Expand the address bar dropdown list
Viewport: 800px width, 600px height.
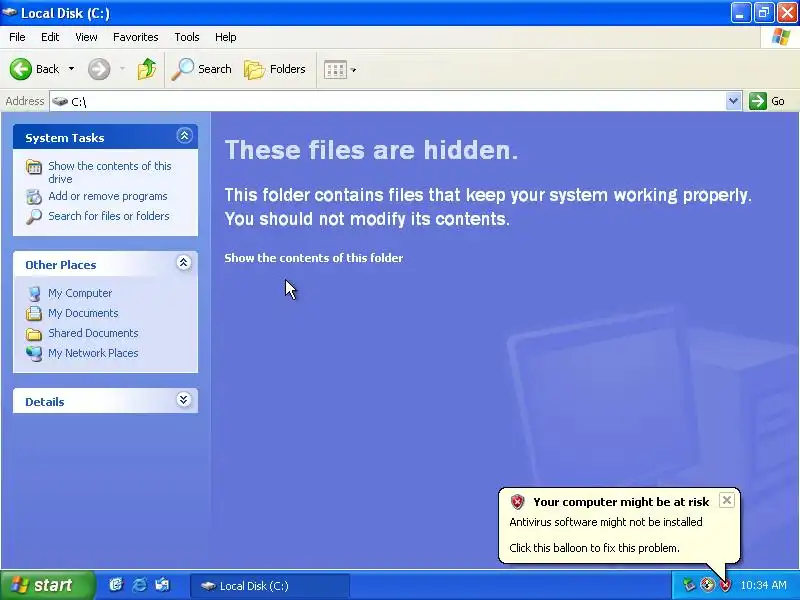(x=733, y=101)
